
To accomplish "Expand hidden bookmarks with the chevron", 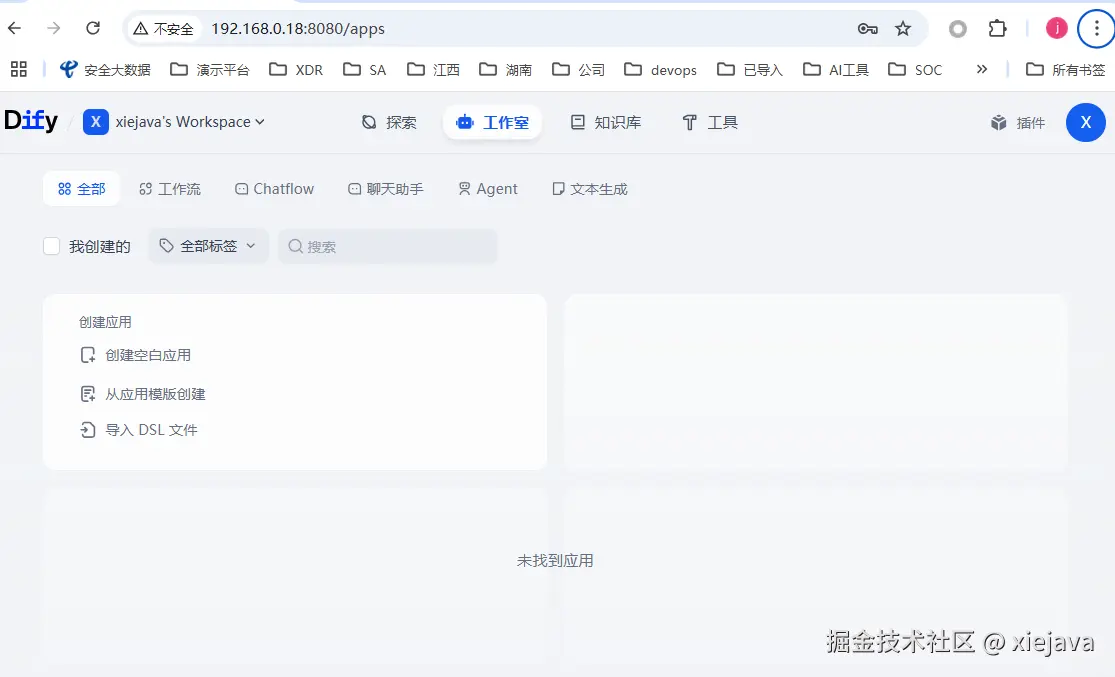I will 982,69.
